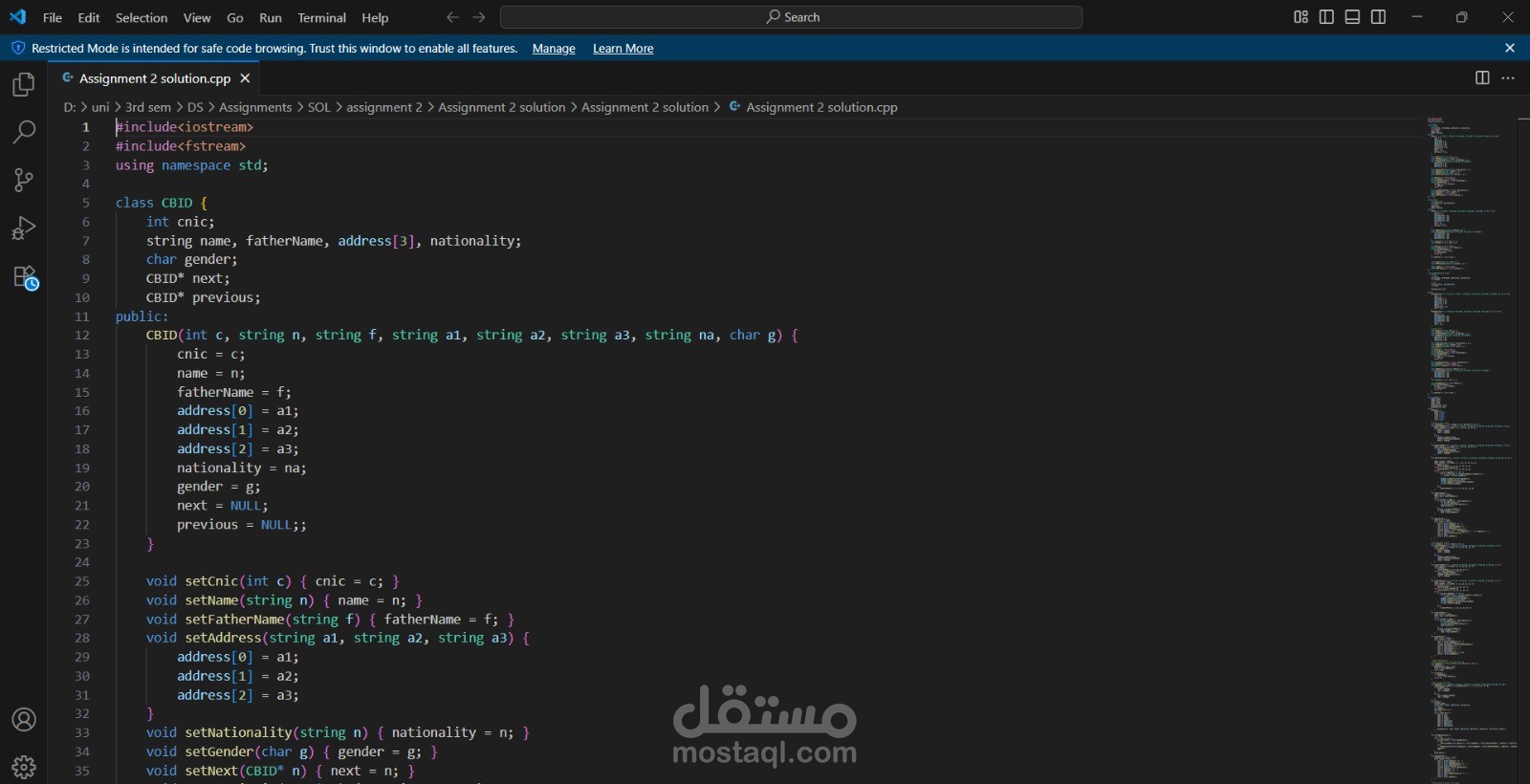Go back with the navigation arrow
The image size is (1530, 784).
(452, 17)
